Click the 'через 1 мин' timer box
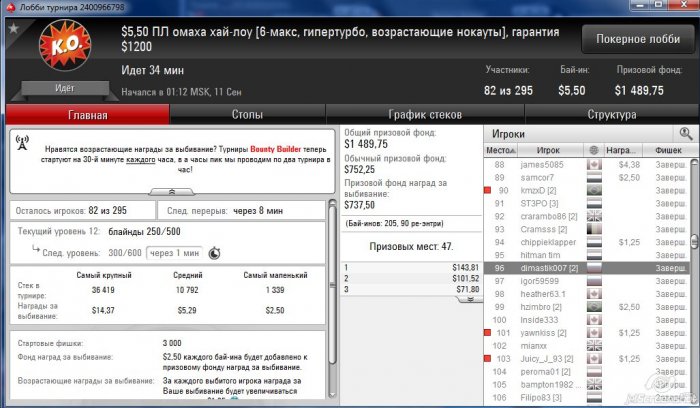Screen dimensions: 700x408 pyautogui.click(x=174, y=253)
